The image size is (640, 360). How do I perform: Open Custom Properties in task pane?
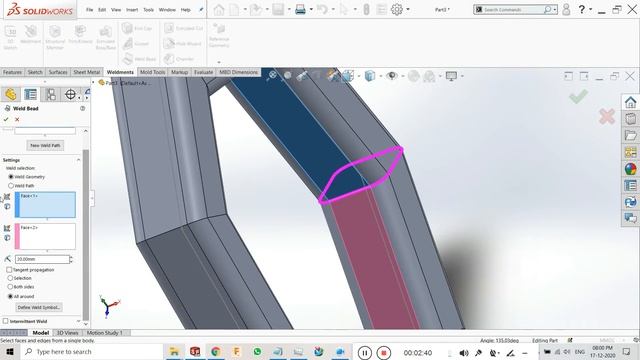[x=631, y=186]
